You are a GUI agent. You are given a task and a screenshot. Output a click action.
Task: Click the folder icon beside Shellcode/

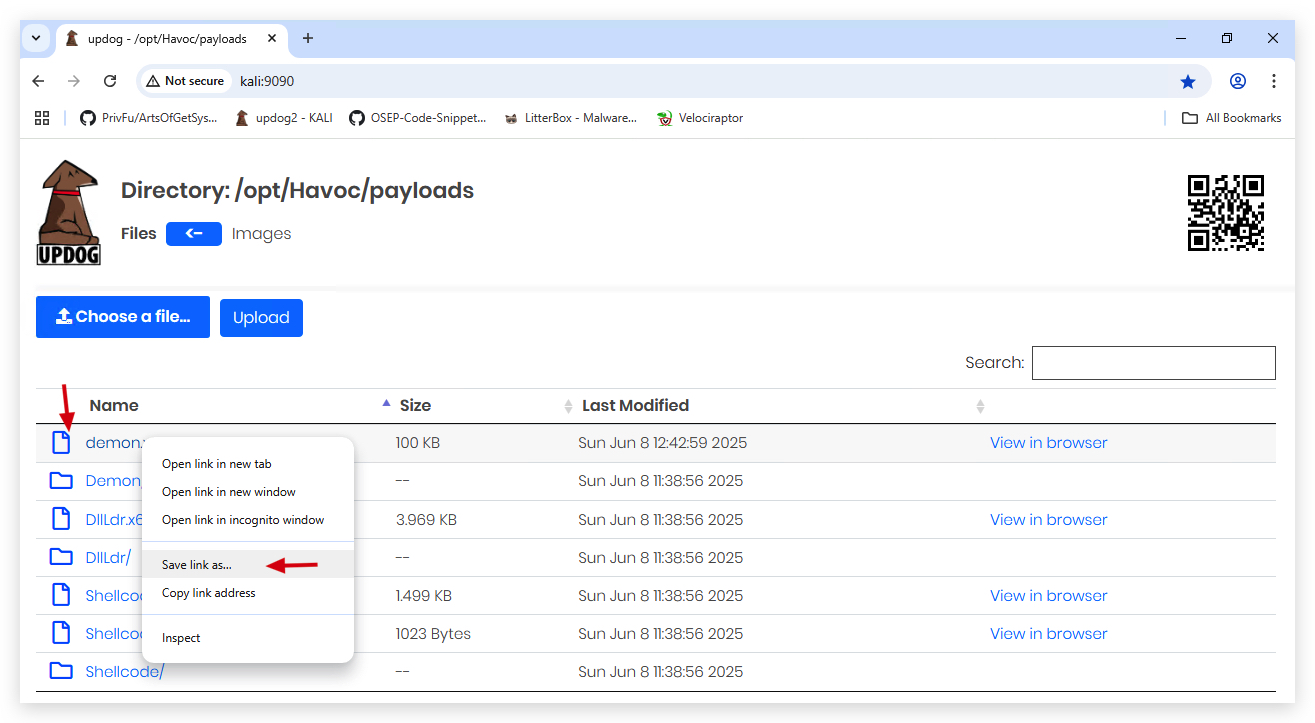[61, 671]
